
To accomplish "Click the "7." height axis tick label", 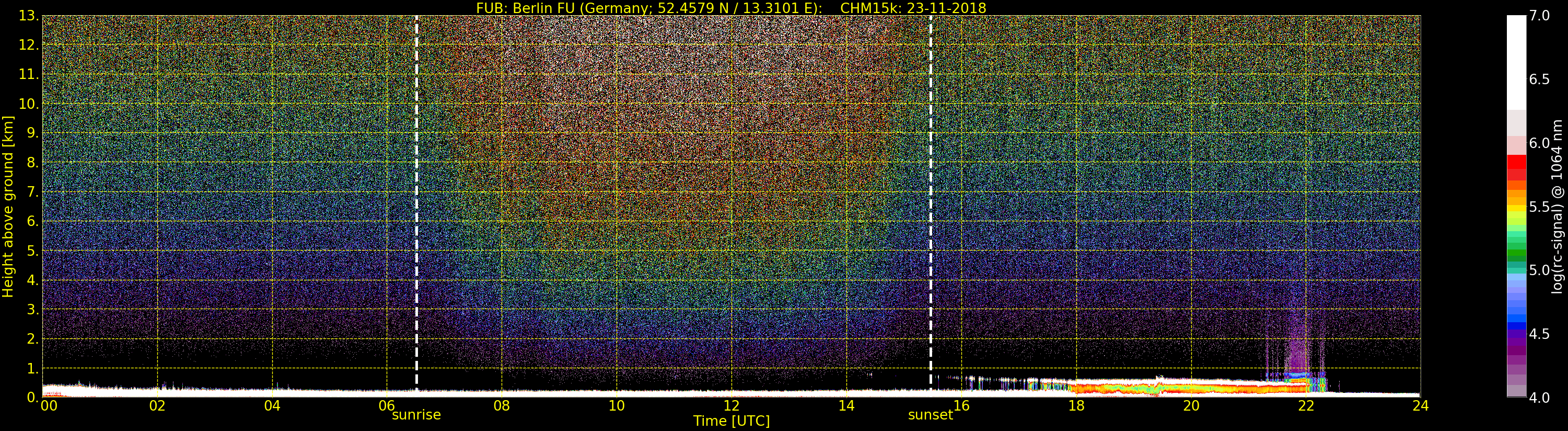I will [33, 192].
